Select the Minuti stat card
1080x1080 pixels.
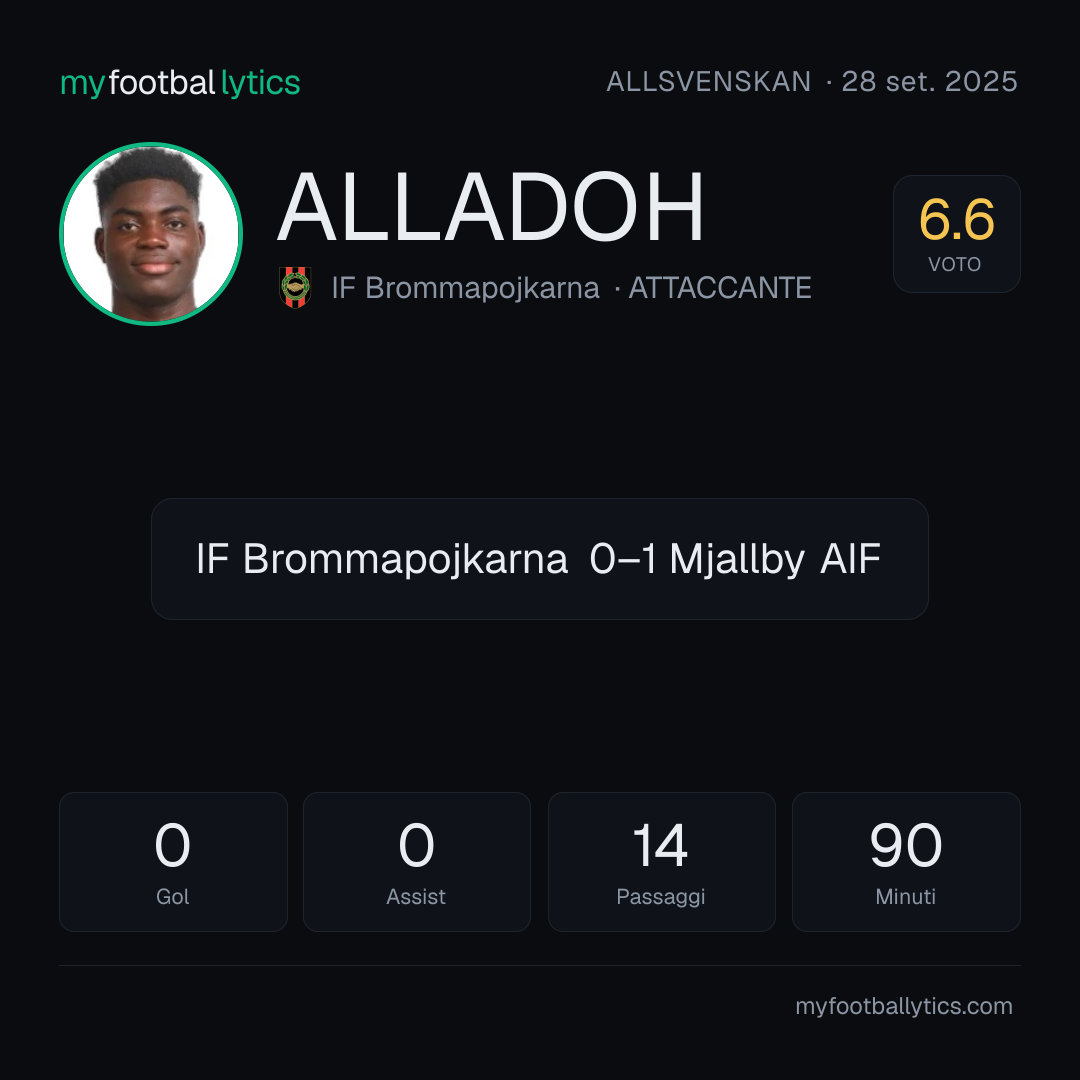coord(906,862)
